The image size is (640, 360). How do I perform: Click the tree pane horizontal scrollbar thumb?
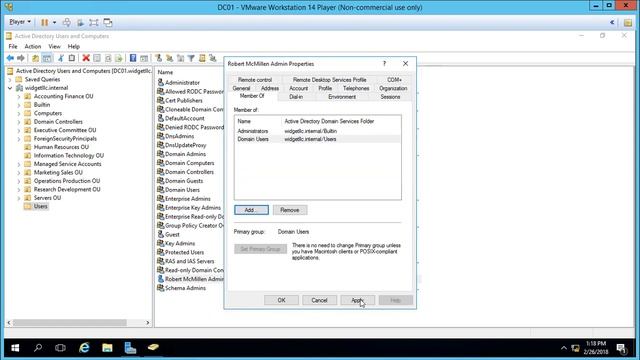(69, 322)
